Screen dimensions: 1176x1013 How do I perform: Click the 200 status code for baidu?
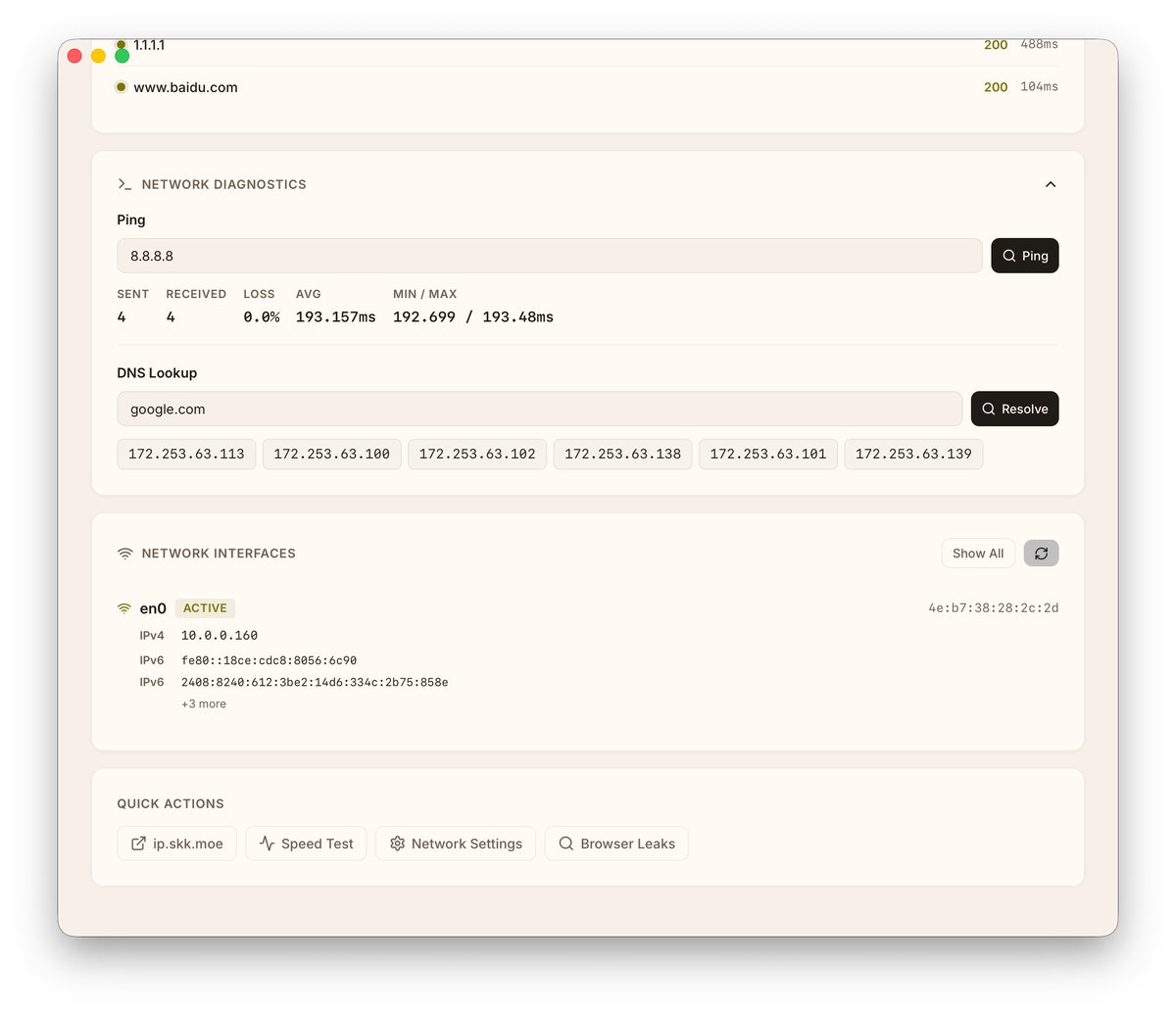click(x=996, y=87)
